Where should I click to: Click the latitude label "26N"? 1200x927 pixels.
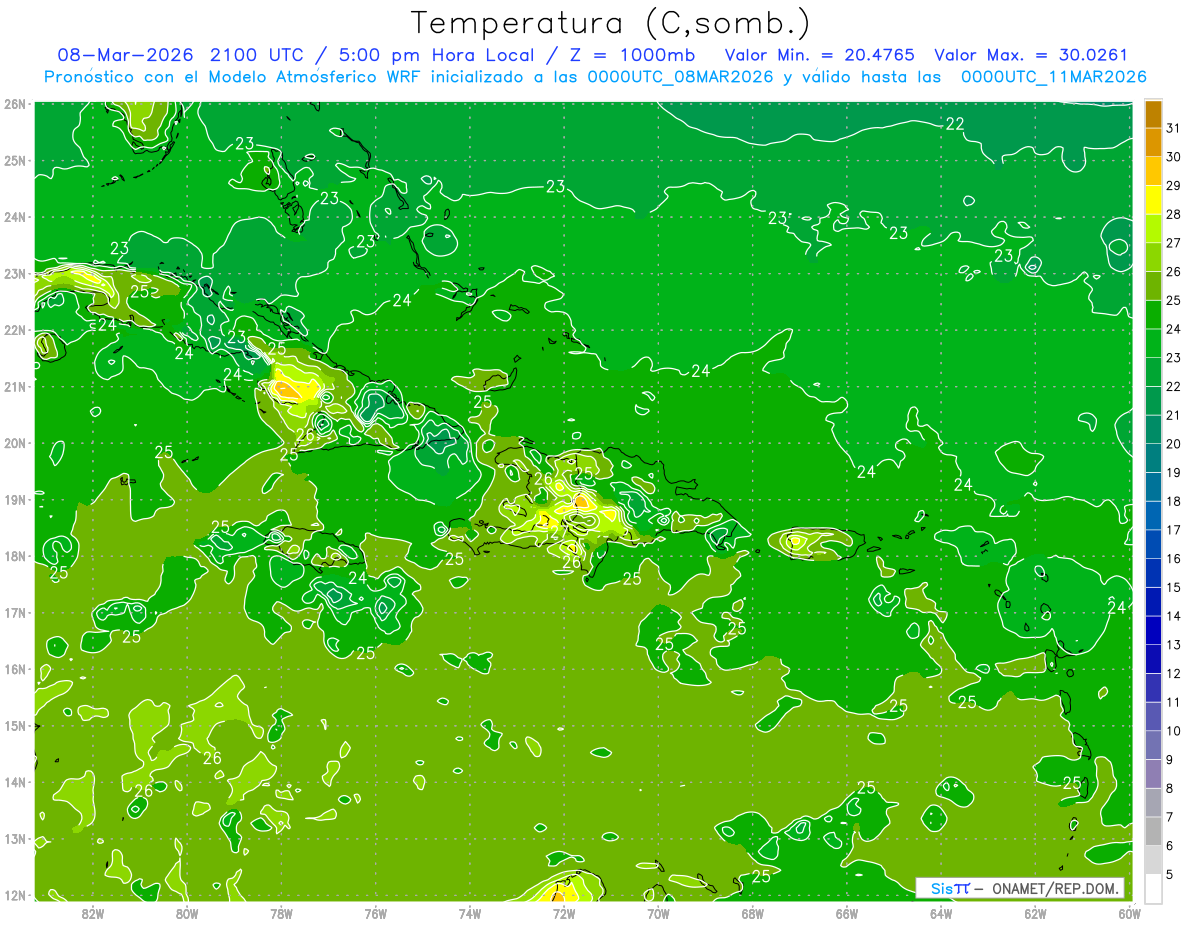point(16,104)
